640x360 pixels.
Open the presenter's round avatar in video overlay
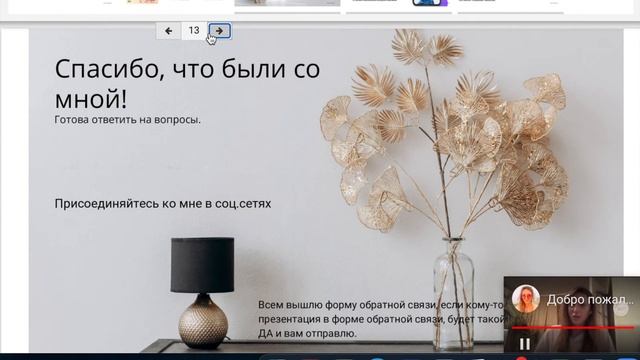(526, 299)
